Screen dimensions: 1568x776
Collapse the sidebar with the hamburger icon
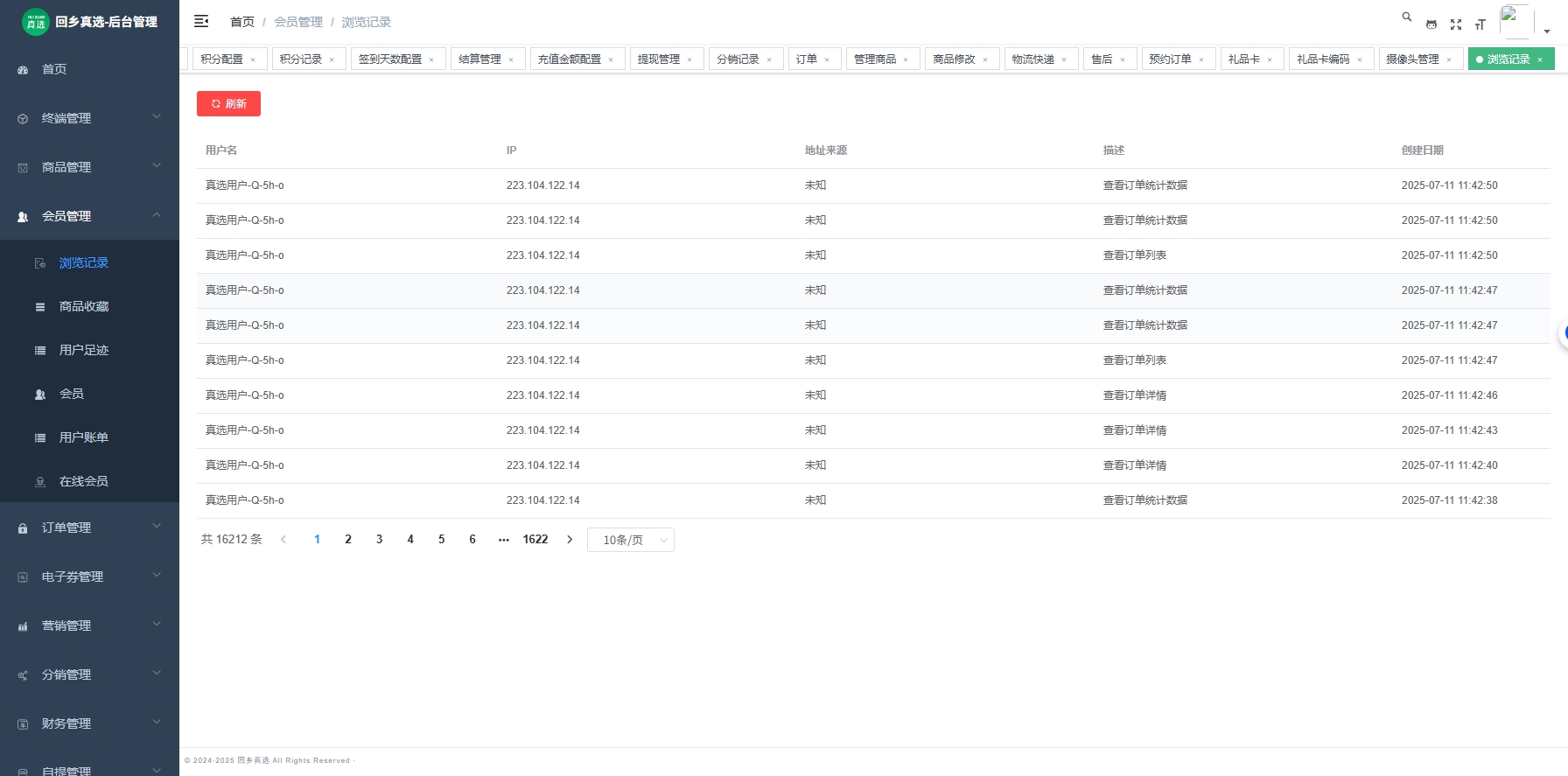point(201,21)
